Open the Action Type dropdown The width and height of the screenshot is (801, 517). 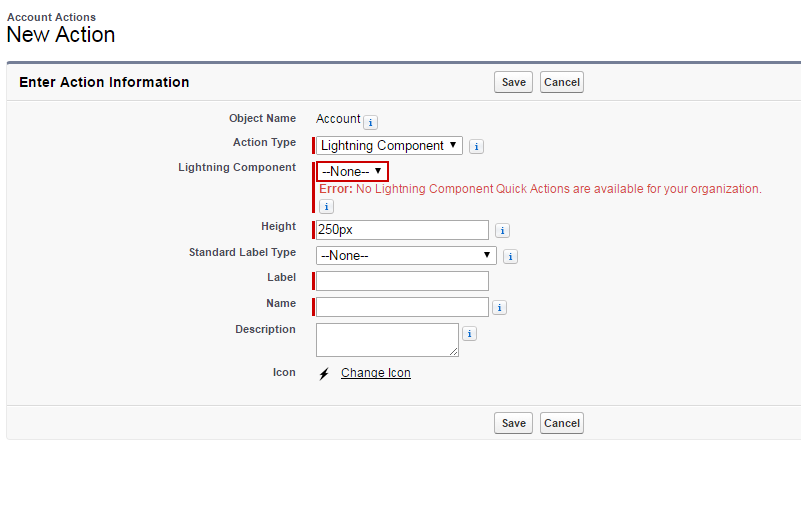pos(389,146)
